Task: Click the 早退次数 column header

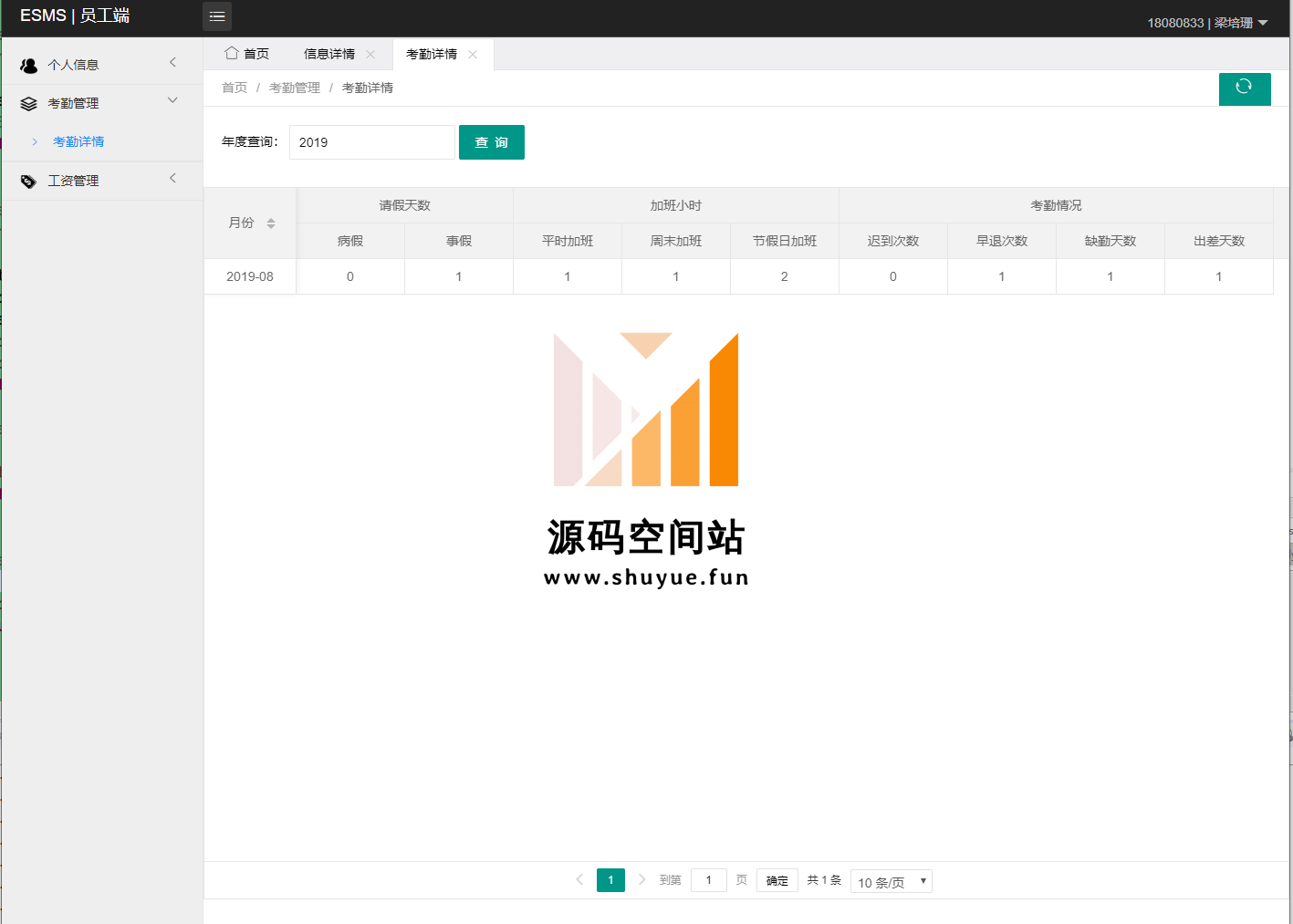Action: click(1002, 242)
